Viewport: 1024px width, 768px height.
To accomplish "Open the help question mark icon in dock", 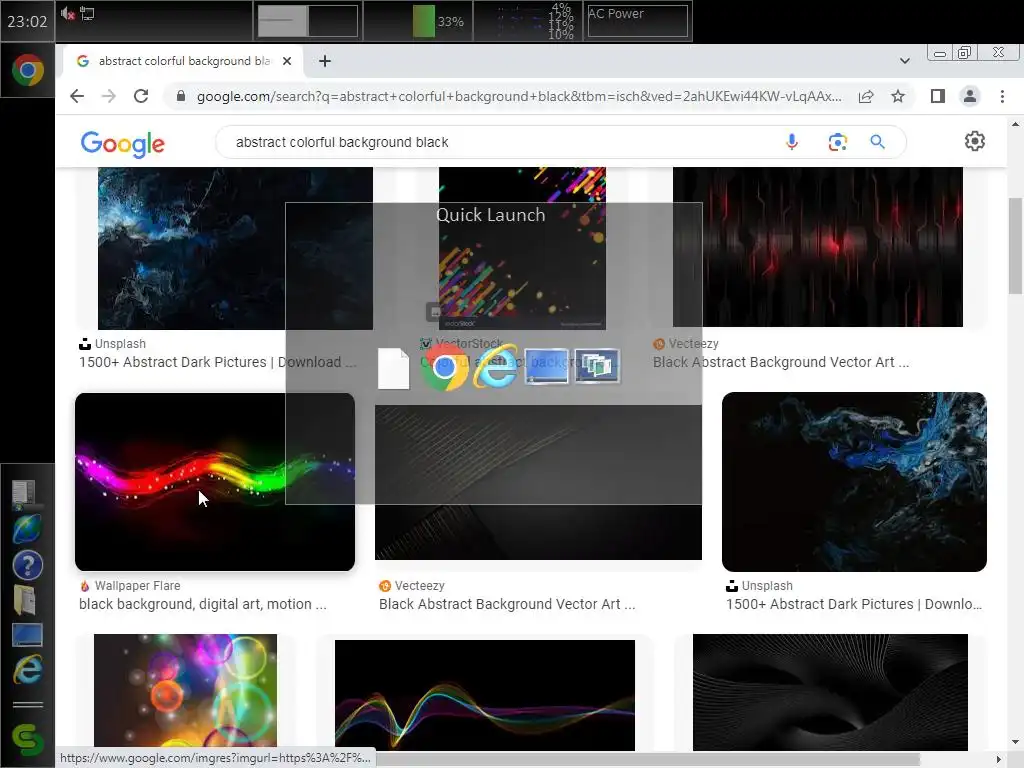I will 27,565.
